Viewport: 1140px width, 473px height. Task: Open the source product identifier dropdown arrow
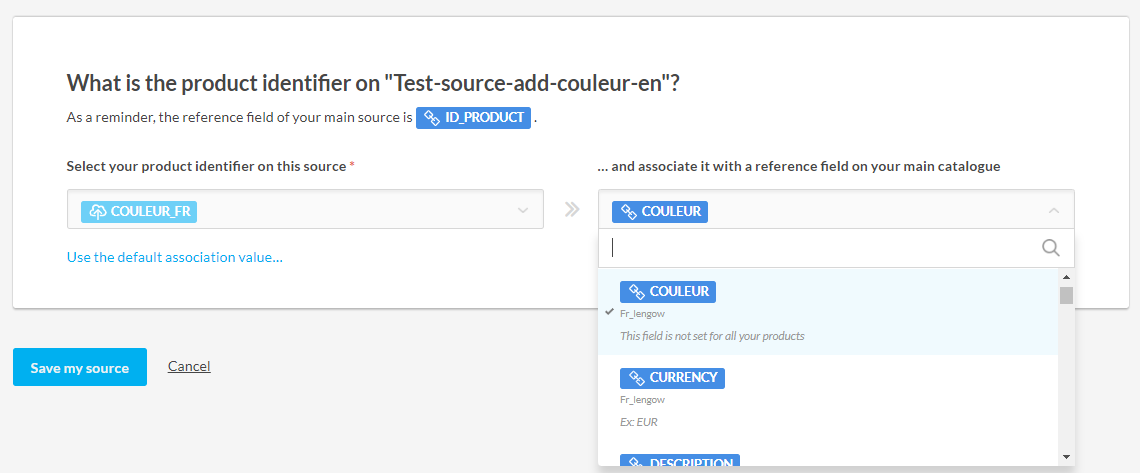[x=522, y=210]
